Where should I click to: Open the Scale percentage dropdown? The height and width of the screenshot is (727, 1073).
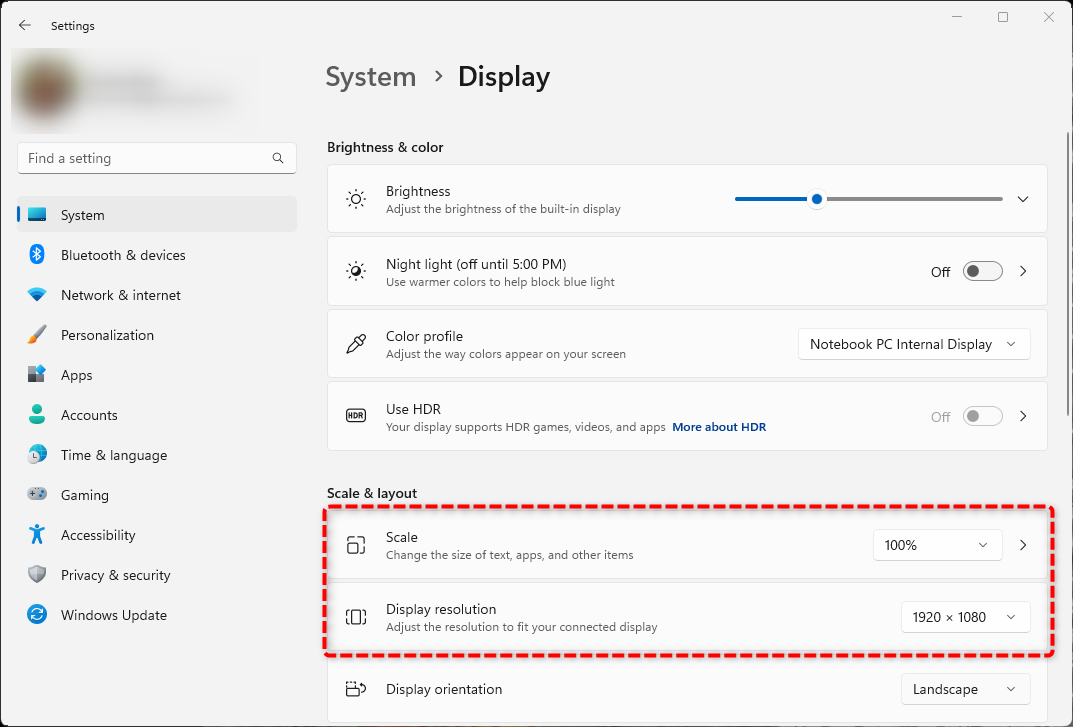tap(937, 545)
